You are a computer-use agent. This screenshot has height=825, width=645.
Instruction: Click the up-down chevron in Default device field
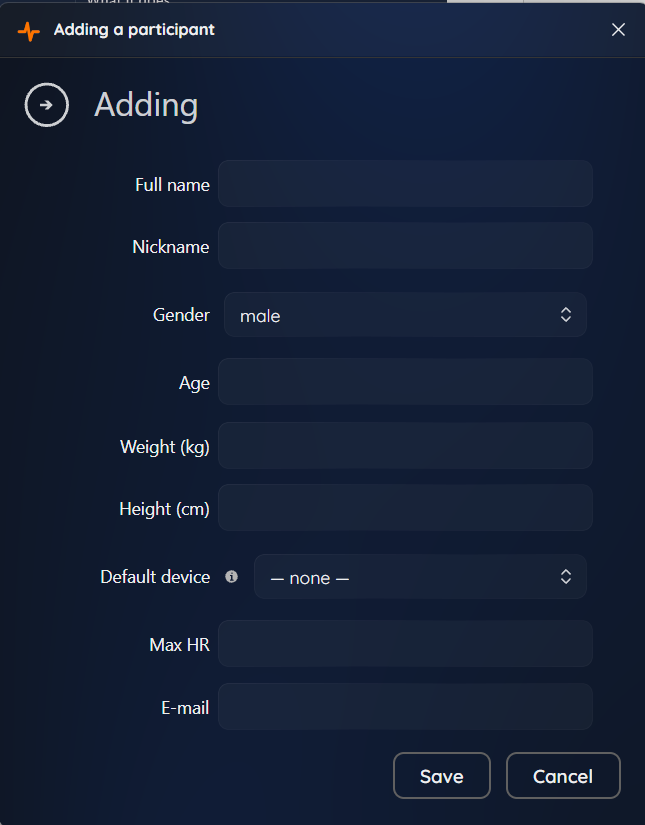566,577
